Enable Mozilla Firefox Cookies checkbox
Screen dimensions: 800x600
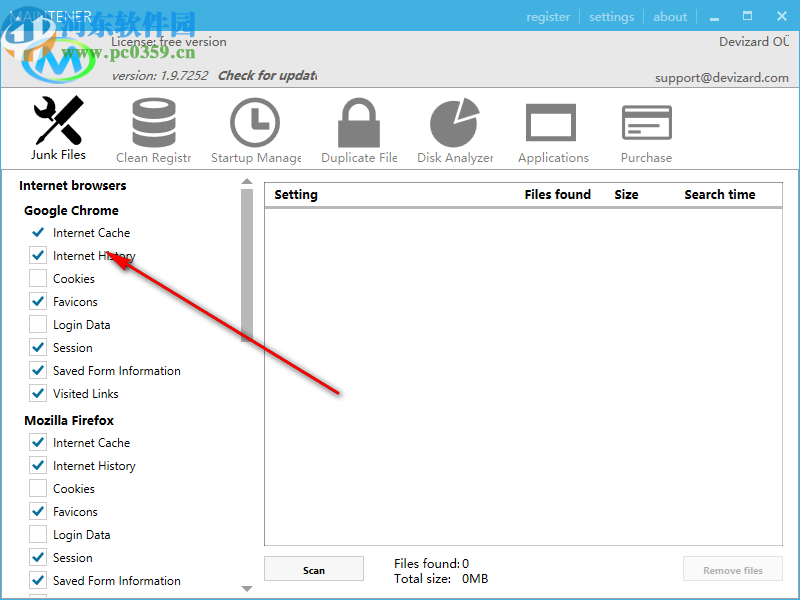point(38,488)
